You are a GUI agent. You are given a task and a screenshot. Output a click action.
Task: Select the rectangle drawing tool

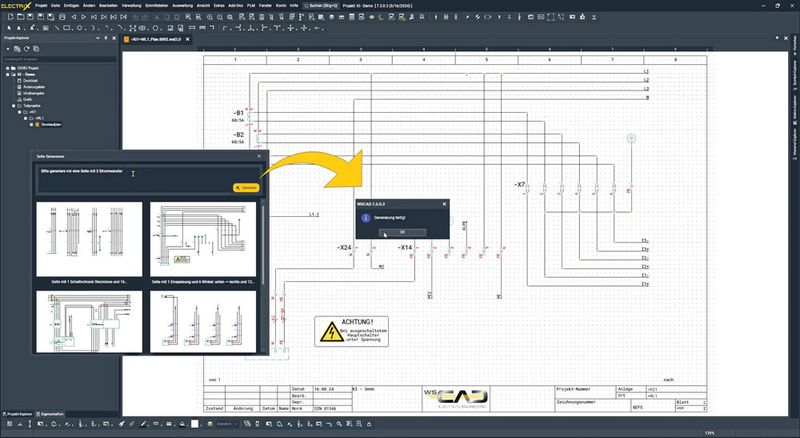point(67,28)
